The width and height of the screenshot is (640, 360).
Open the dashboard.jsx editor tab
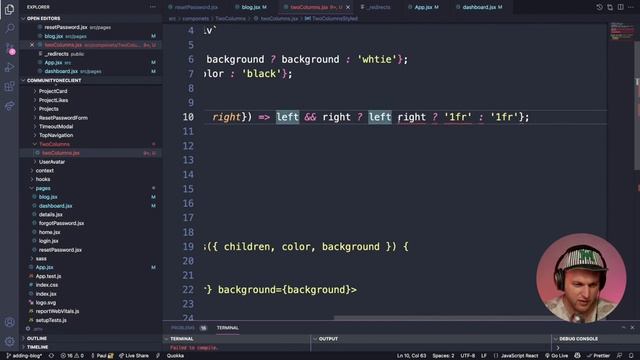(482, 7)
